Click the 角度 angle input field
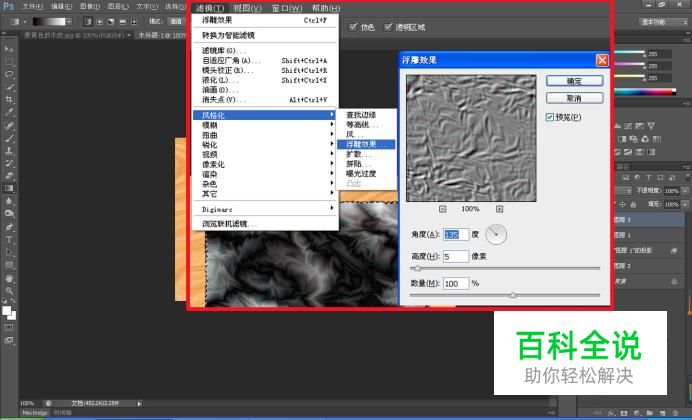This screenshot has width=692, height=420. [455, 235]
